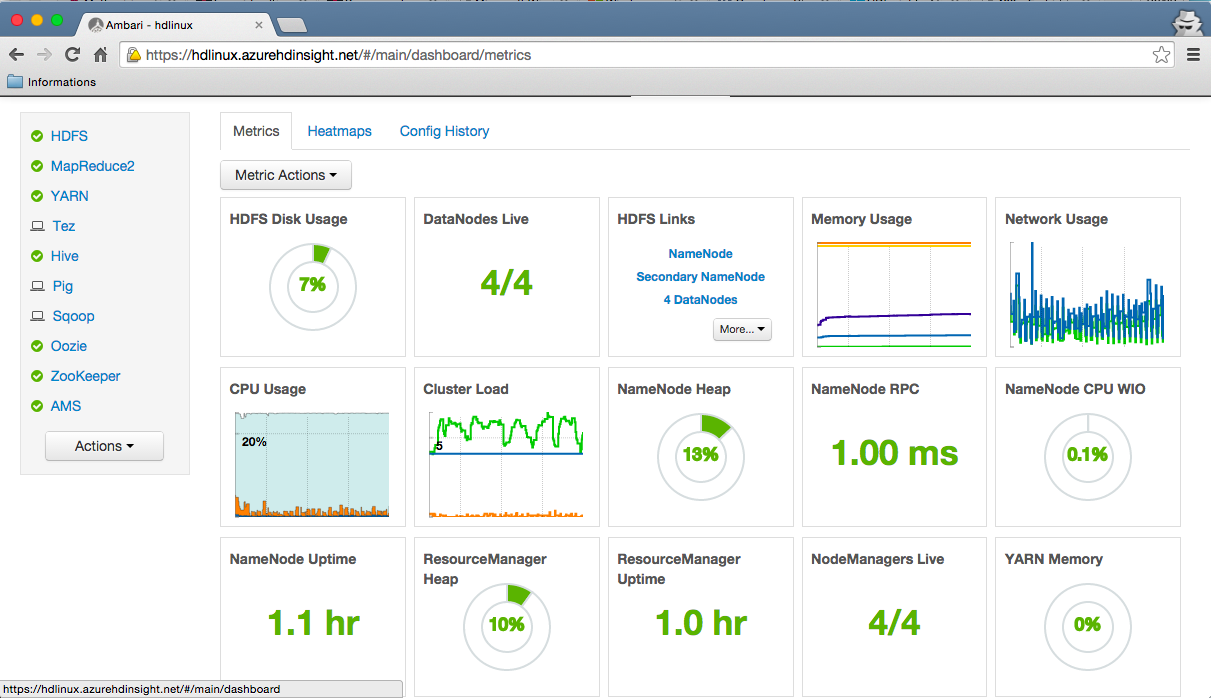Click the browser home icon
The height and width of the screenshot is (698, 1211).
[100, 55]
